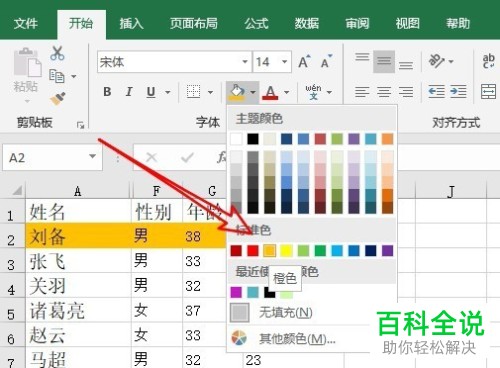Image resolution: width=500 pixels, height=368 pixels.
Task: Toggle Bold formatting
Action: [x=107, y=92]
